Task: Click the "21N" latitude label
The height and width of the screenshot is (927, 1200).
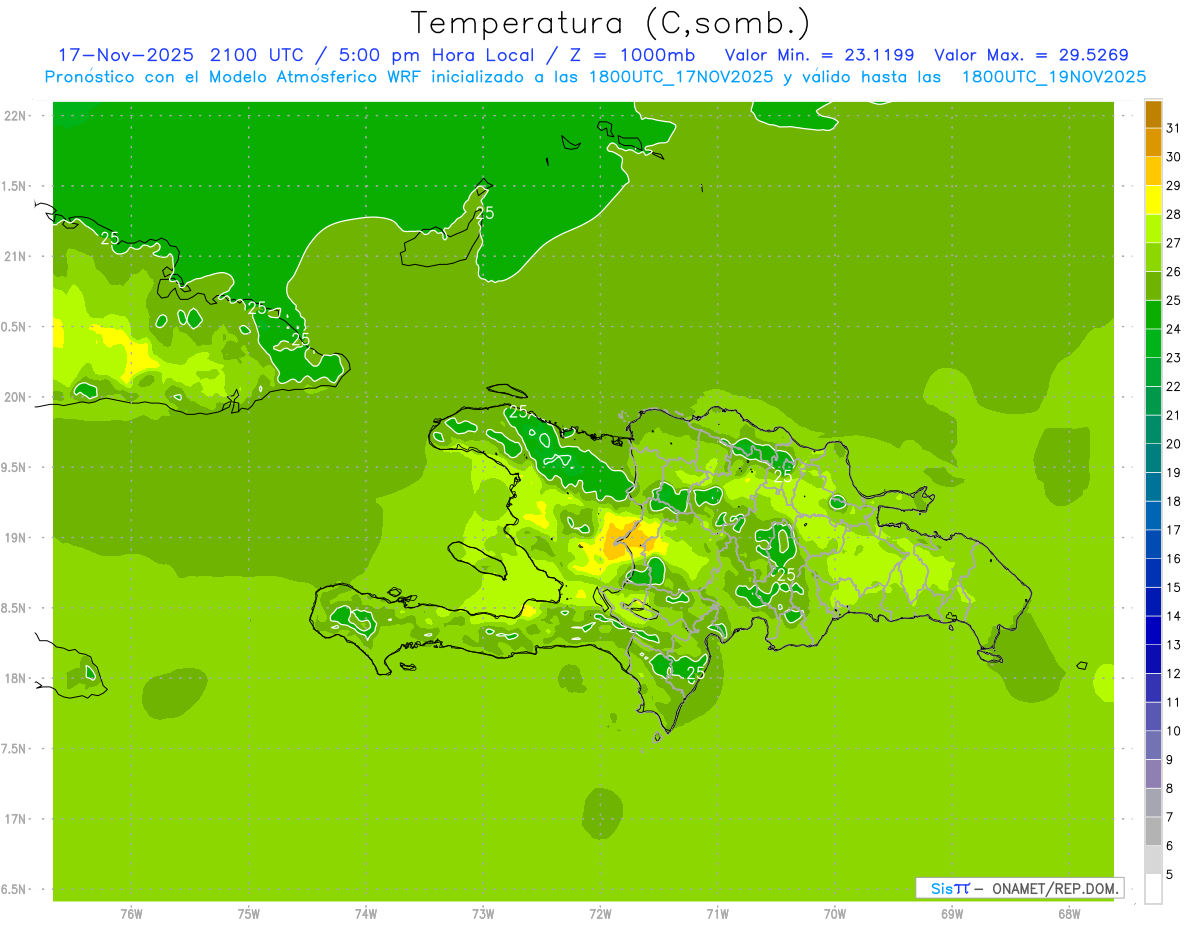Action: click(x=14, y=256)
